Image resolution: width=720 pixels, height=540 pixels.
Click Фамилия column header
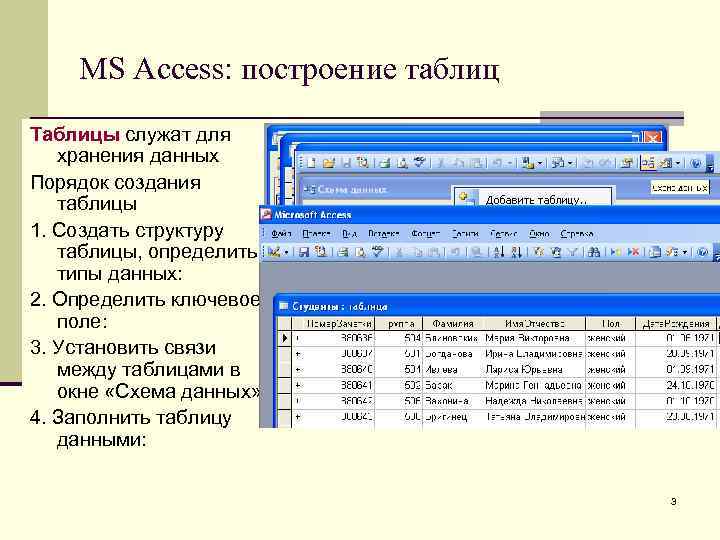click(x=453, y=324)
